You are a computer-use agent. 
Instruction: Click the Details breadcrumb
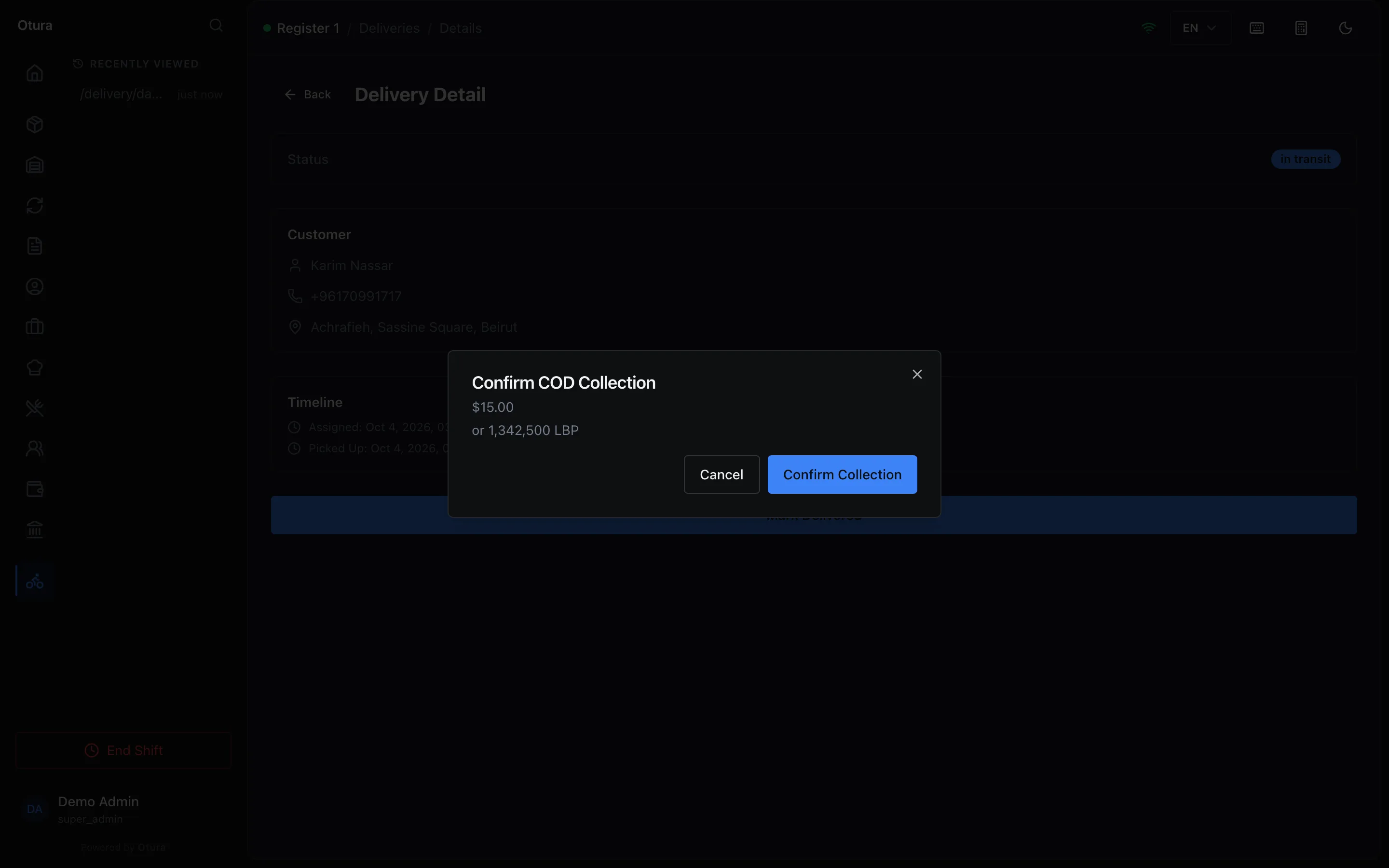pos(460,28)
